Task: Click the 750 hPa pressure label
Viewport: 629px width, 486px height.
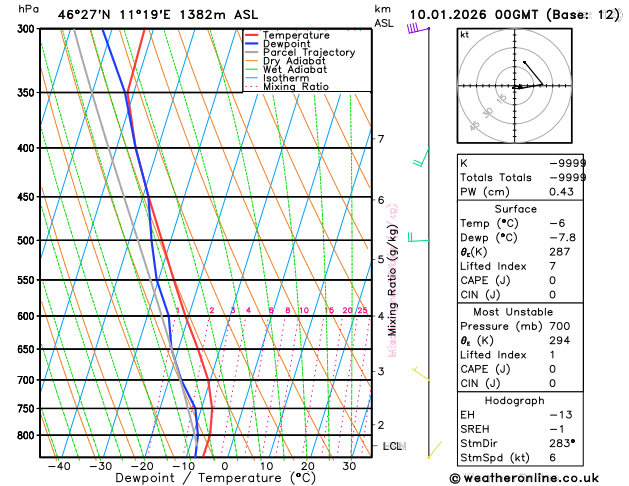Action: tap(28, 409)
